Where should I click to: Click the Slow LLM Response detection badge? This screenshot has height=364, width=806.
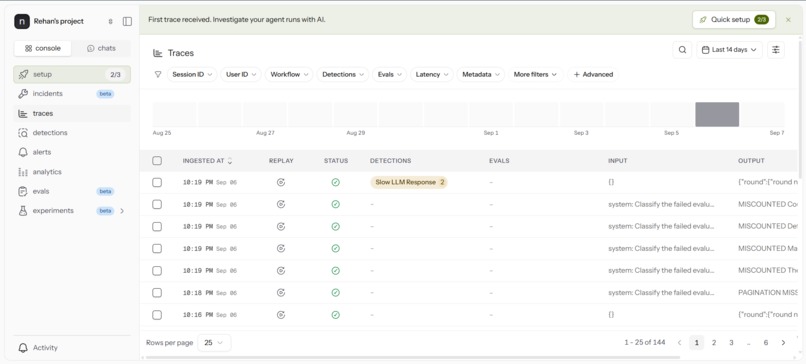pyautogui.click(x=409, y=183)
